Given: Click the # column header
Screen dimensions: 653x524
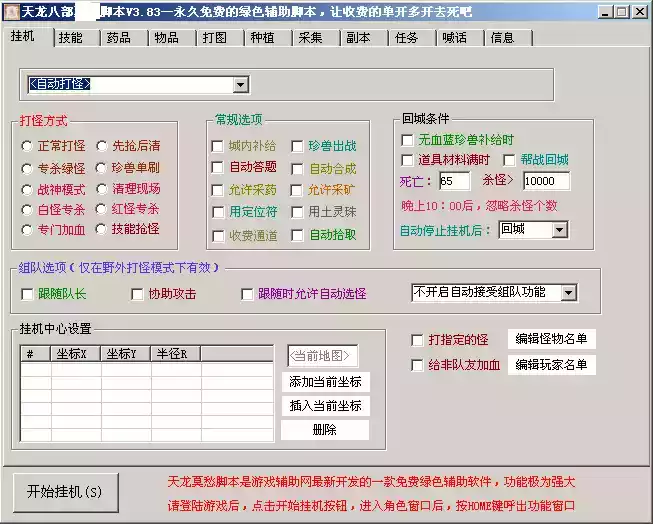Looking at the screenshot, I should [x=36, y=354].
